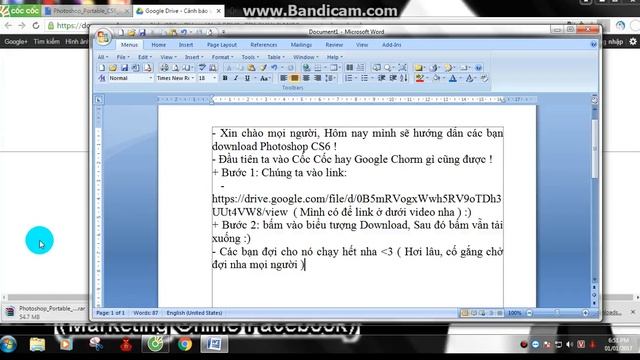
Task: Click the Zoom magnifier icon in toolbar
Action: point(388,68)
